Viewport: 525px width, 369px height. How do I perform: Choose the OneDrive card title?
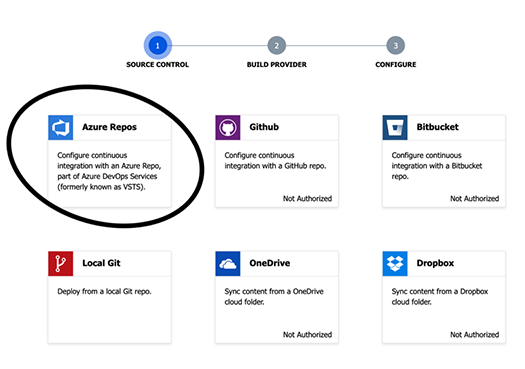[x=270, y=263]
